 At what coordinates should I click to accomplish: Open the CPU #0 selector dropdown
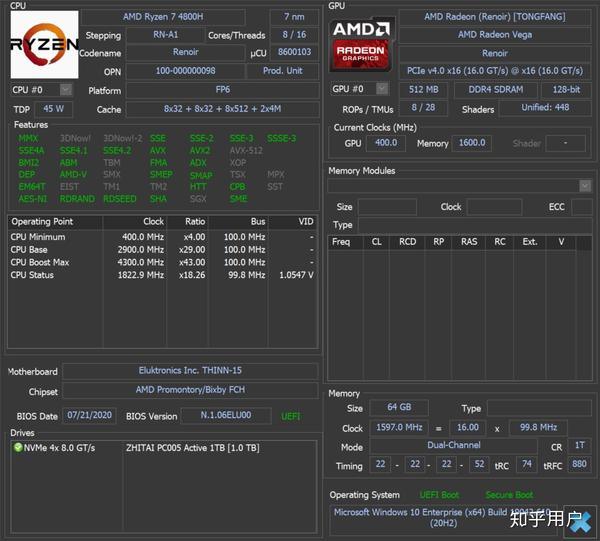66,90
